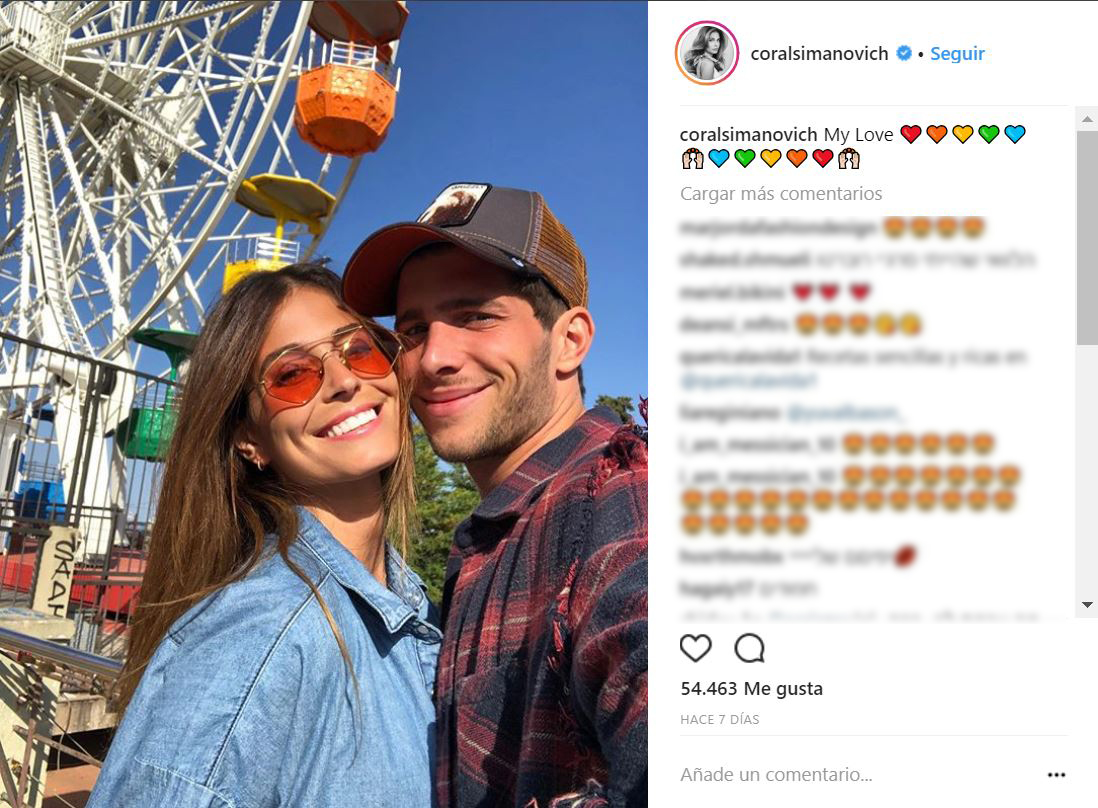Click the scrollbar down arrow
This screenshot has height=808, width=1098.
(x=1087, y=605)
